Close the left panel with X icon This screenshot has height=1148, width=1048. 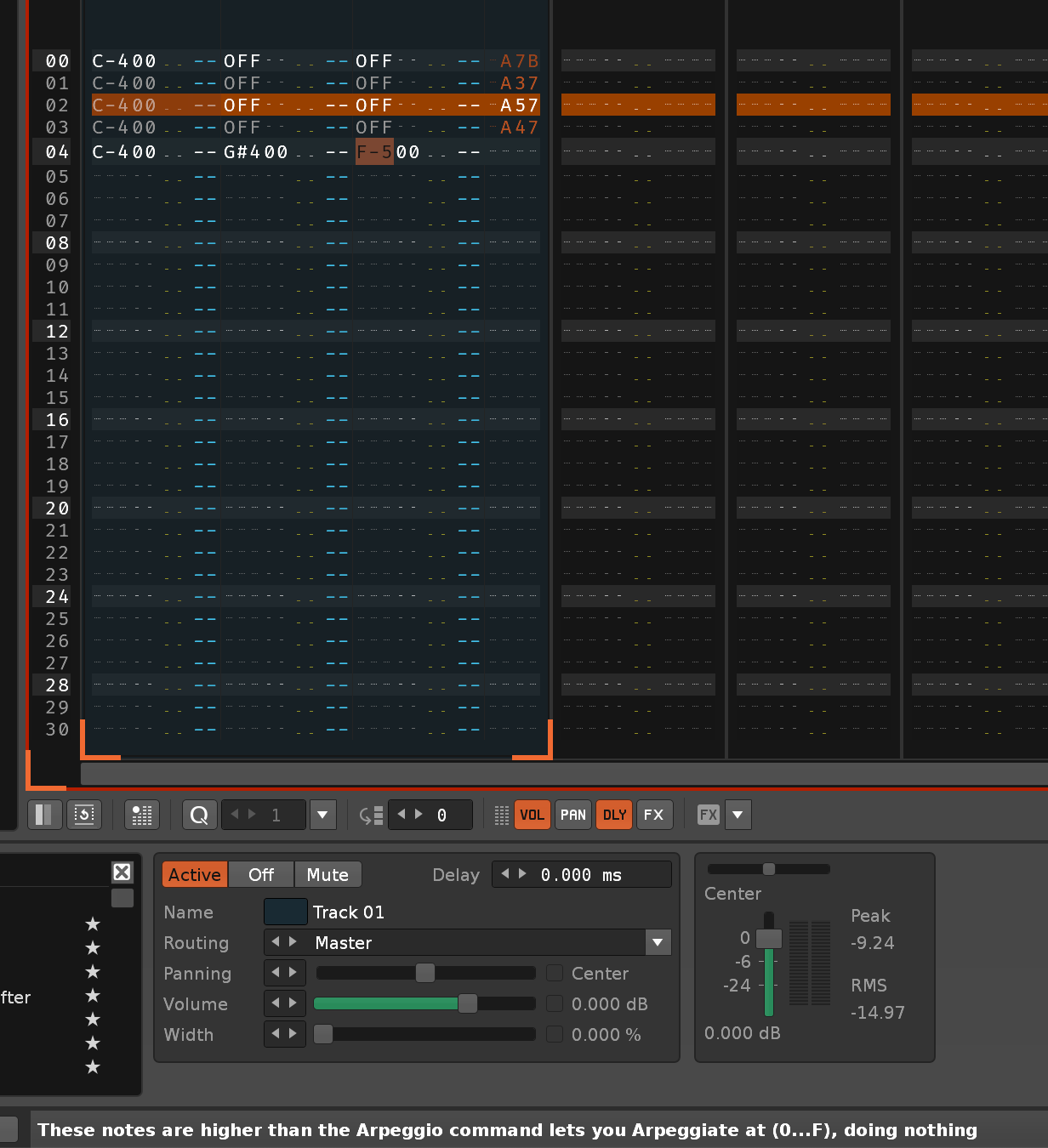(x=122, y=872)
